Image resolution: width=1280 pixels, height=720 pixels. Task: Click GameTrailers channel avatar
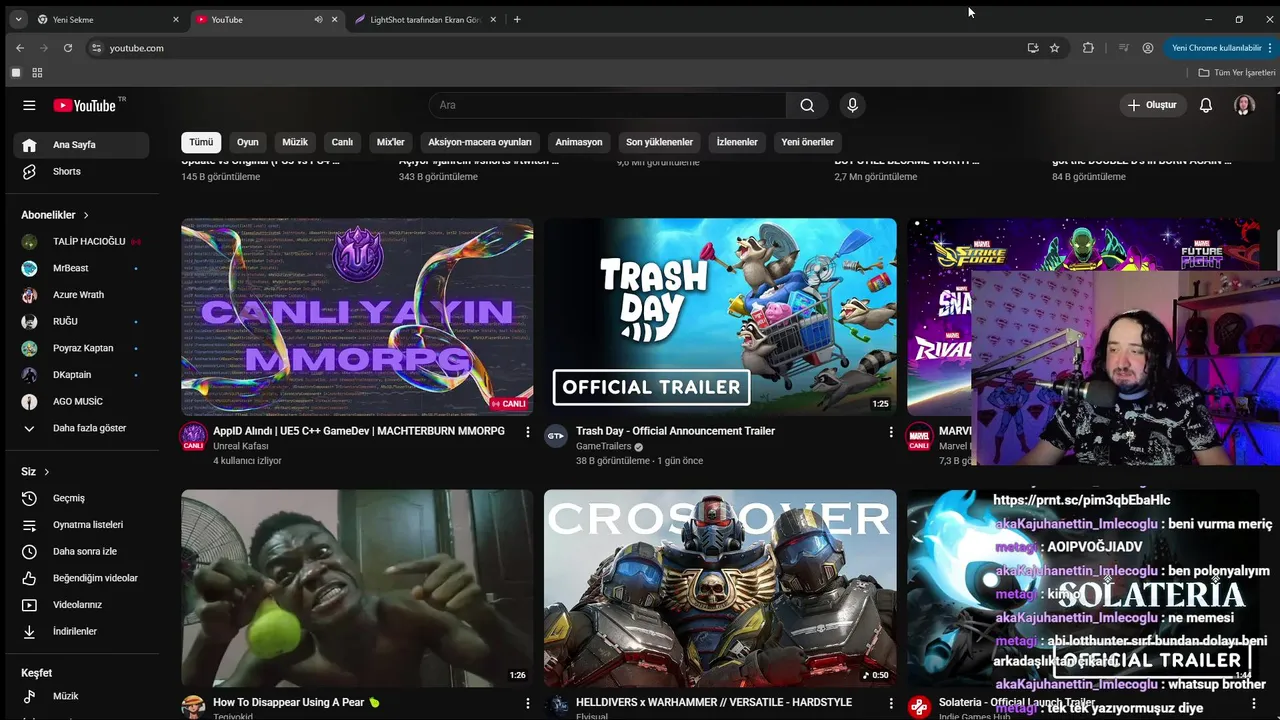(x=556, y=437)
